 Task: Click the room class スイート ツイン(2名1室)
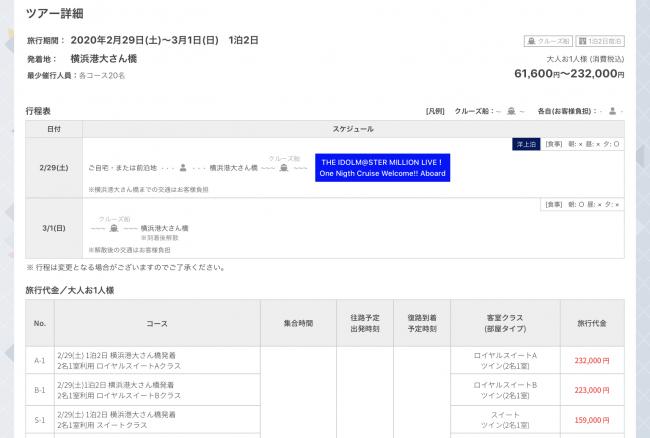coord(505,420)
